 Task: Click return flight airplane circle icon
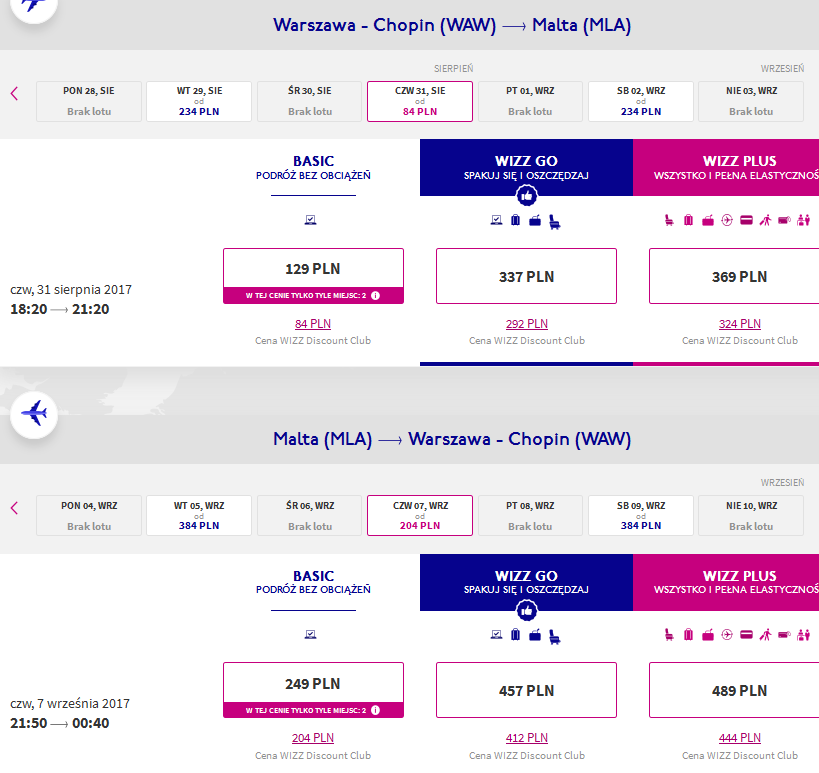[34, 414]
